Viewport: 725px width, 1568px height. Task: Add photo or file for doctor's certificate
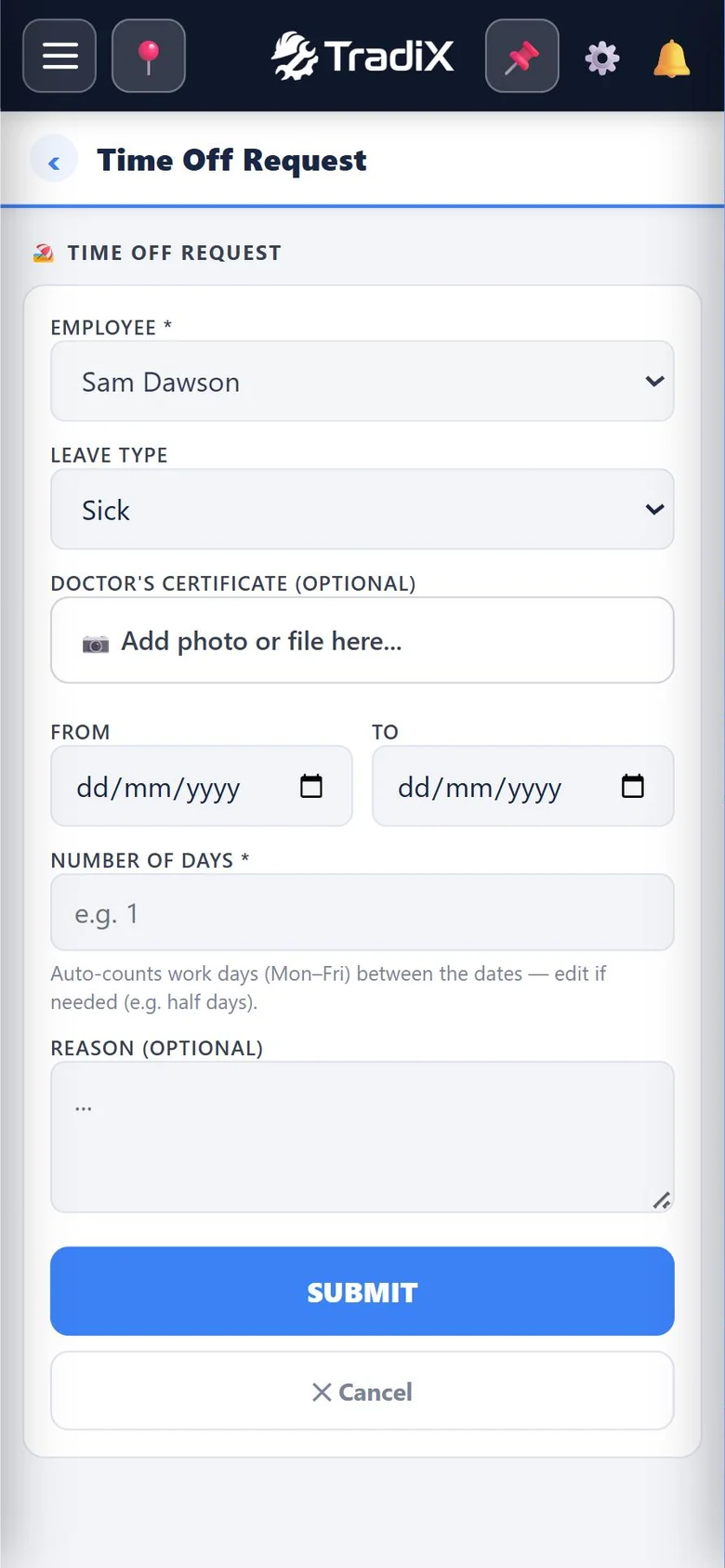click(x=362, y=640)
